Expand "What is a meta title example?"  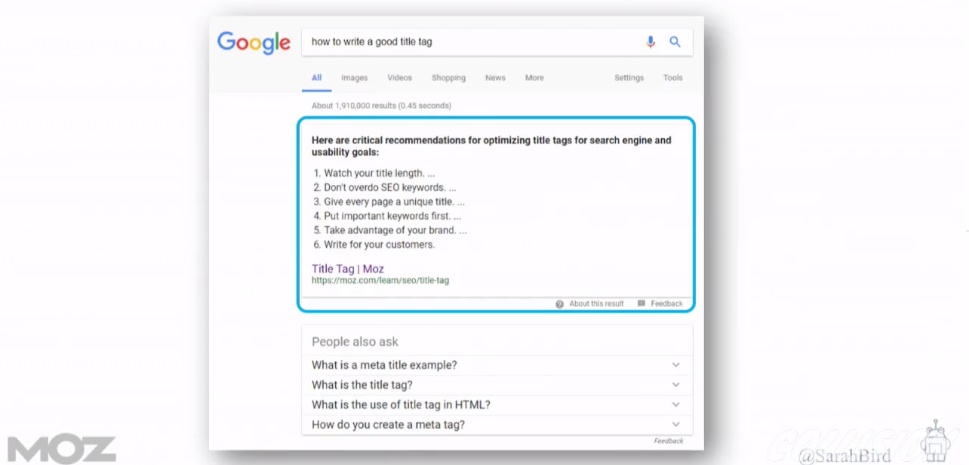pyautogui.click(x=497, y=365)
